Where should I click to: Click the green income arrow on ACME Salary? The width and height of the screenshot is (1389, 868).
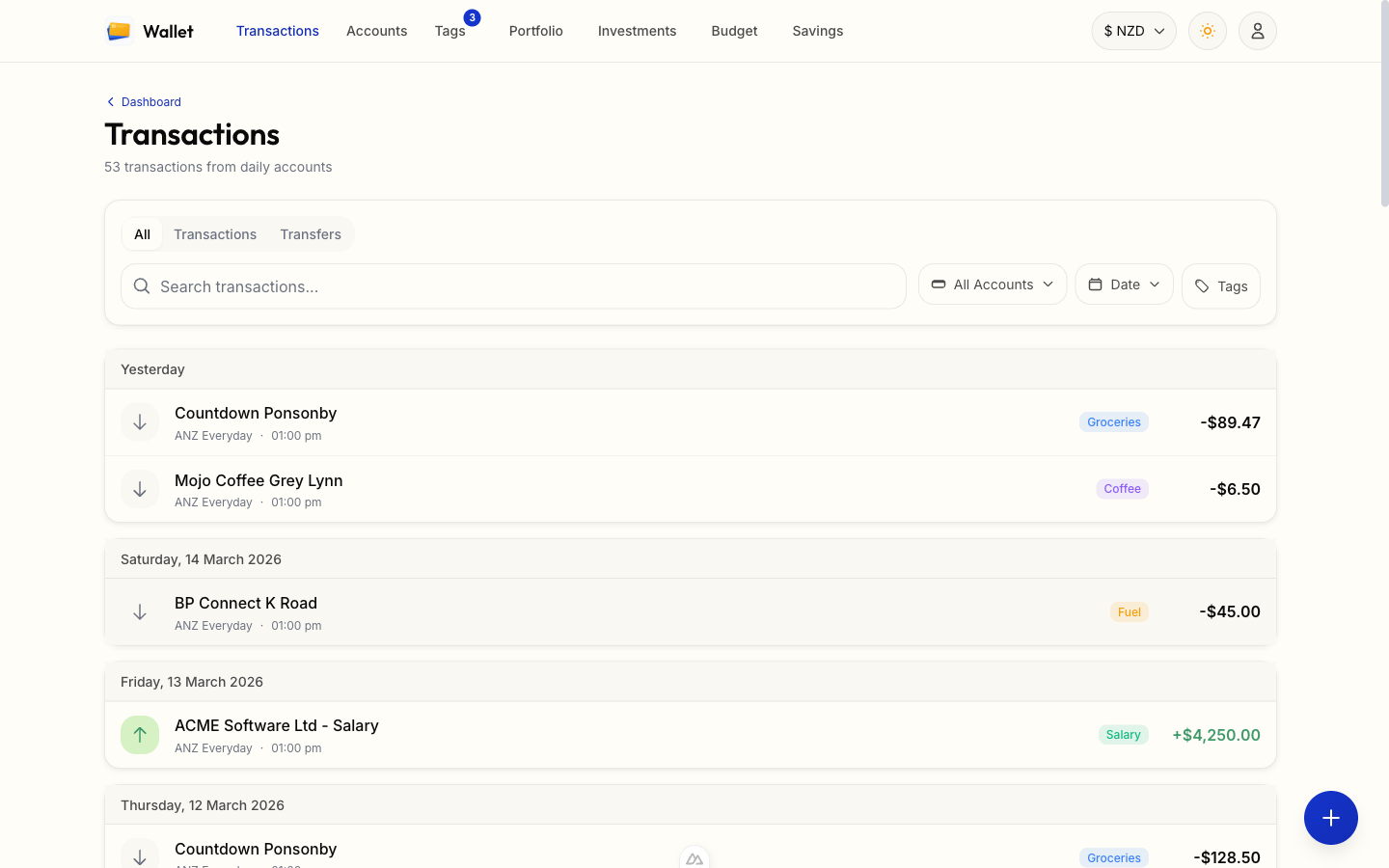pyautogui.click(x=140, y=734)
